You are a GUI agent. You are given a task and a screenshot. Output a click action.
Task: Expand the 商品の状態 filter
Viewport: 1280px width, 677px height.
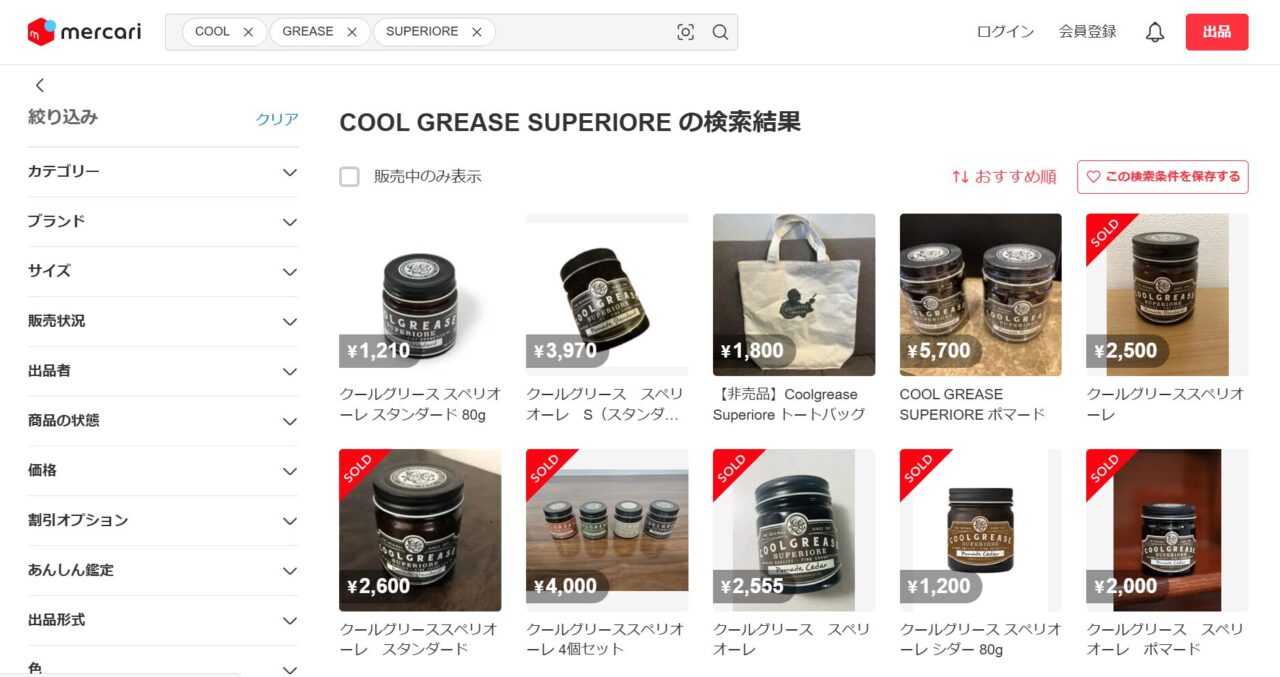point(163,421)
